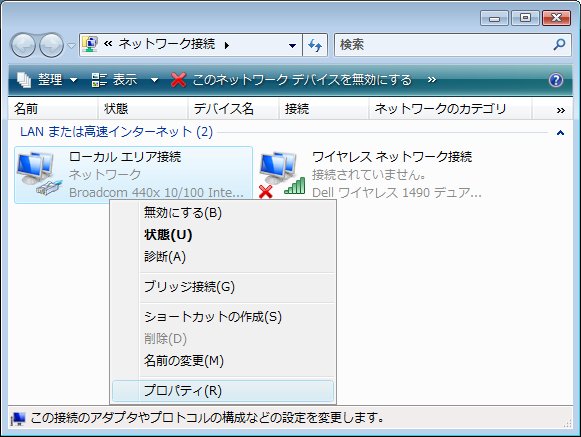Click the ローカル エリア接続 name text
Image resolution: width=581 pixels, height=437 pixels.
click(125, 156)
